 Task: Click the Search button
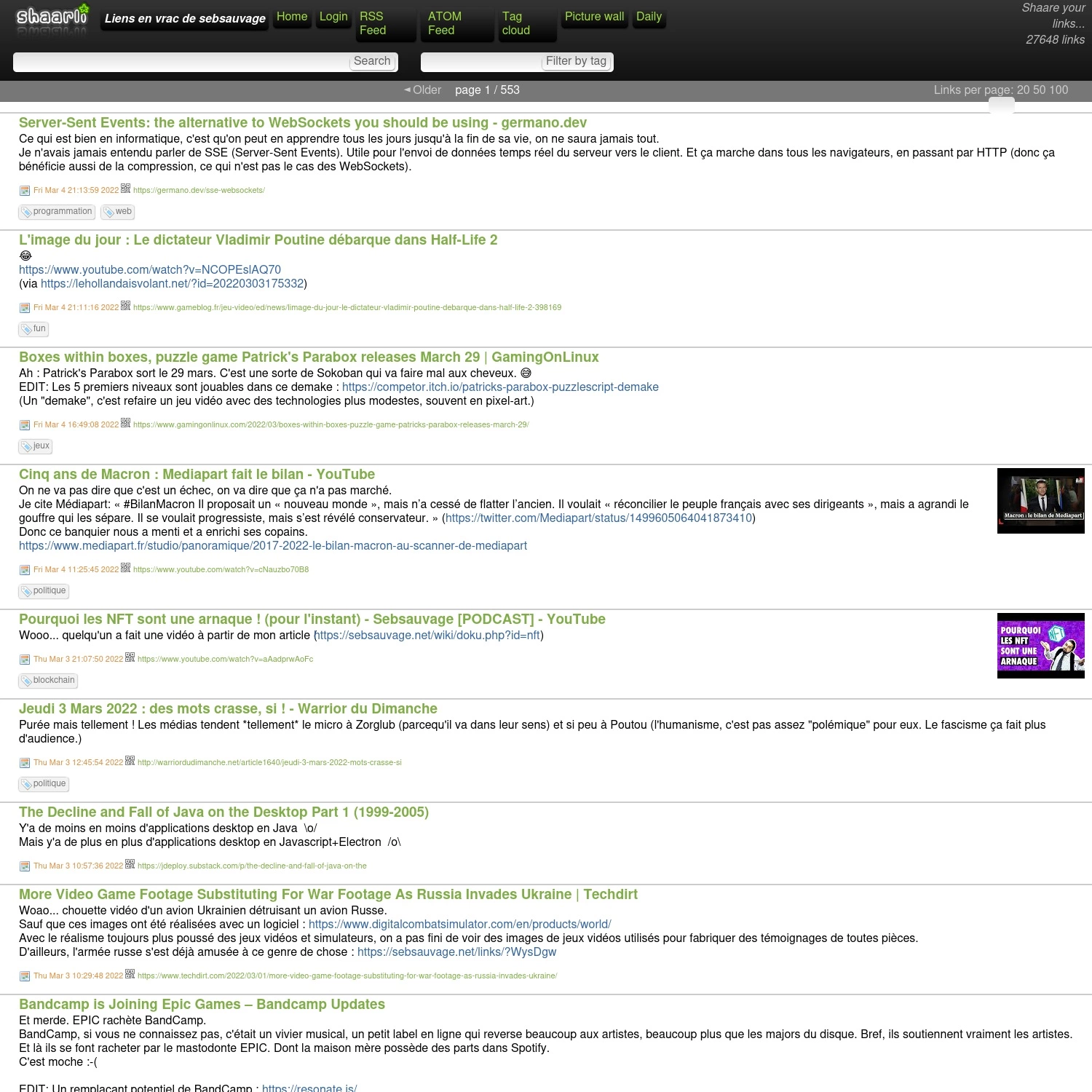372,61
